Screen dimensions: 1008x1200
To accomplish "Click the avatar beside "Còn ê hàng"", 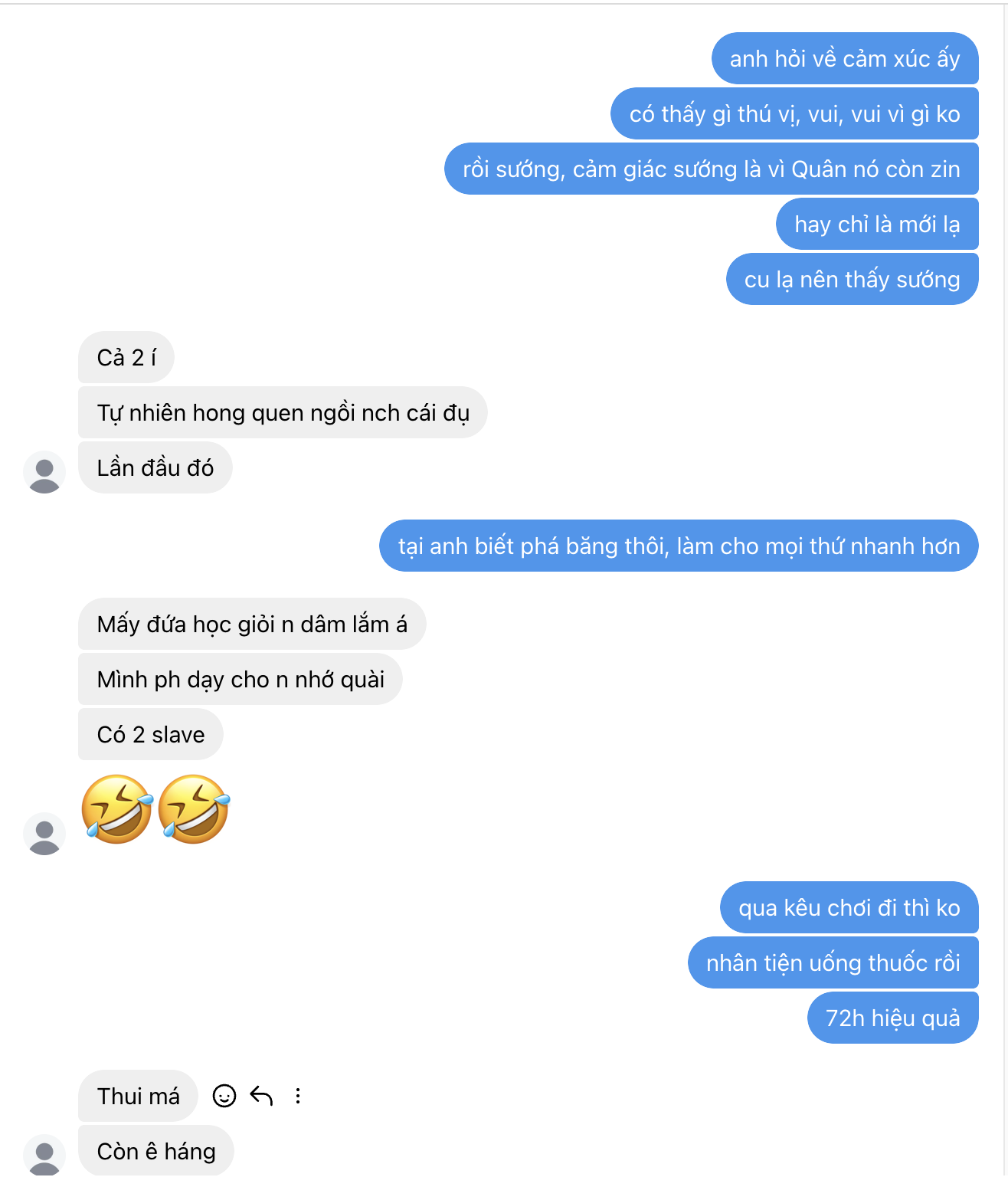I will (44, 1154).
